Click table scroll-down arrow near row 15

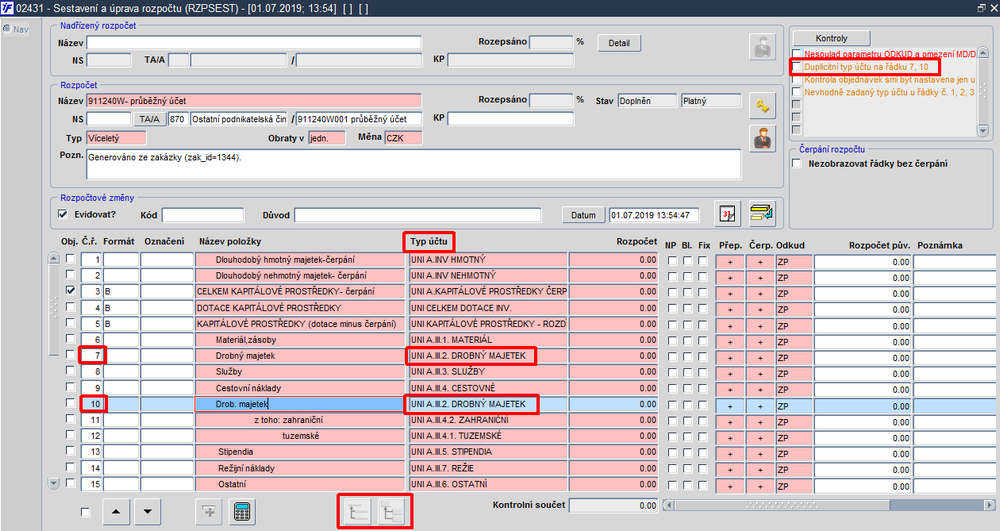[54, 484]
